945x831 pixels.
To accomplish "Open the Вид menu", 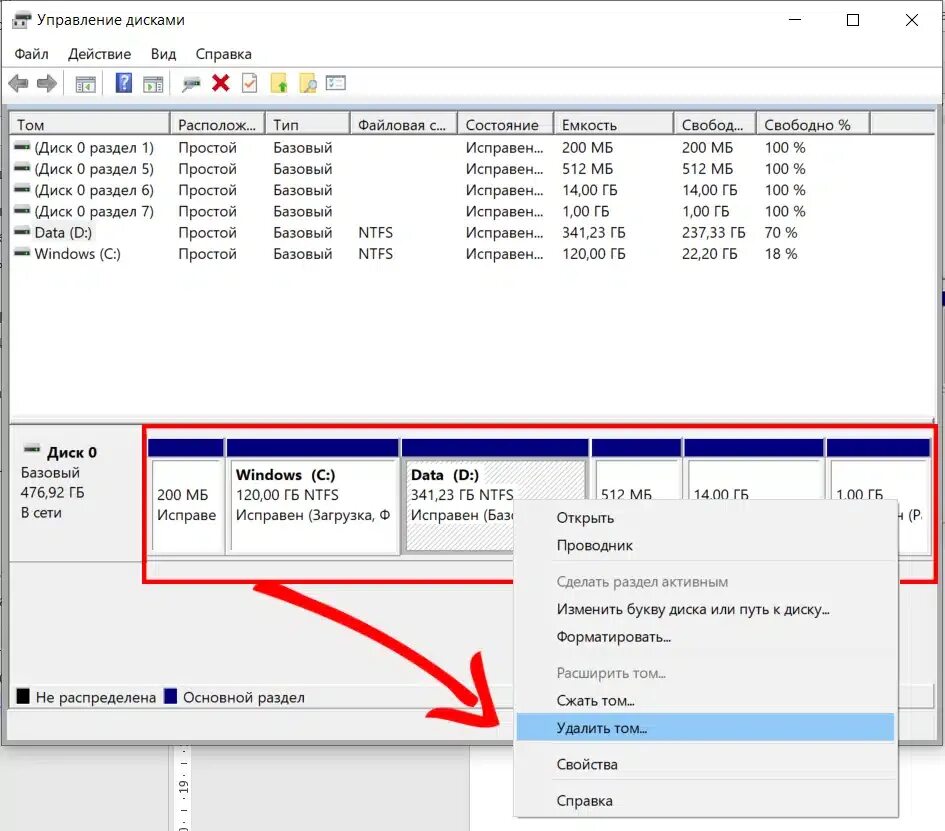I will point(163,54).
